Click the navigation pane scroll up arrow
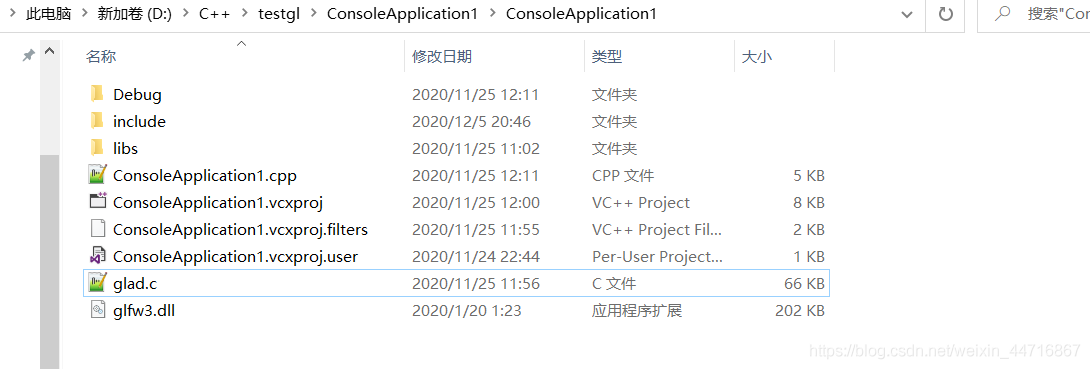Screen dimensions: 1090x369 [49, 52]
